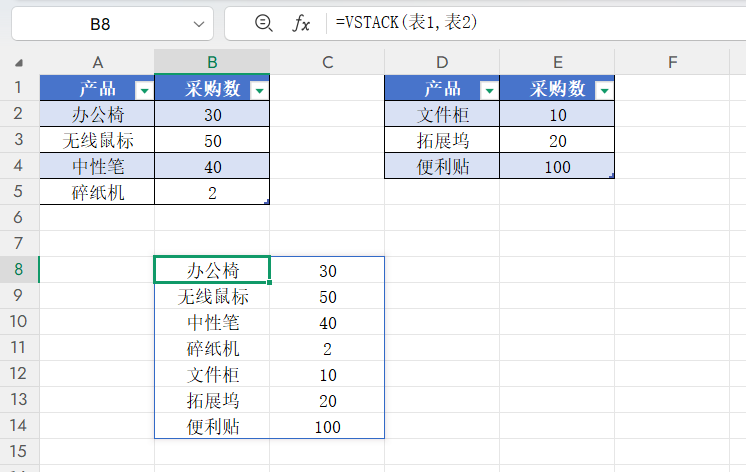Click cell D3 containing 拓展坞
Viewport: 746px width, 472px height.
[442, 140]
